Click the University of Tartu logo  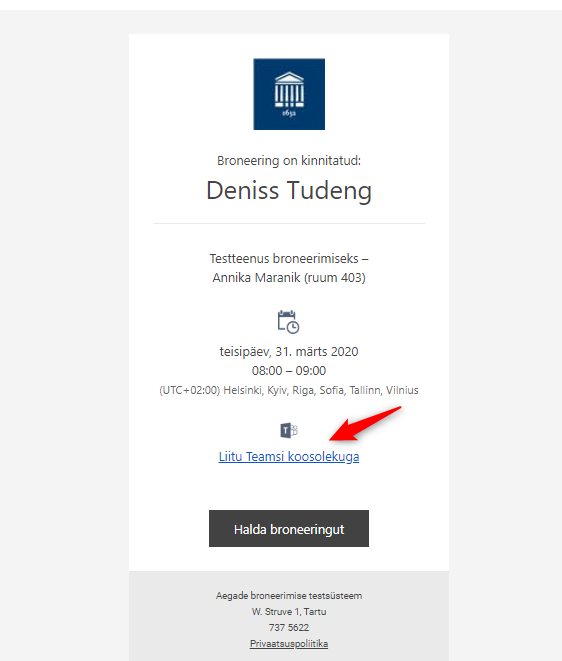click(x=289, y=94)
